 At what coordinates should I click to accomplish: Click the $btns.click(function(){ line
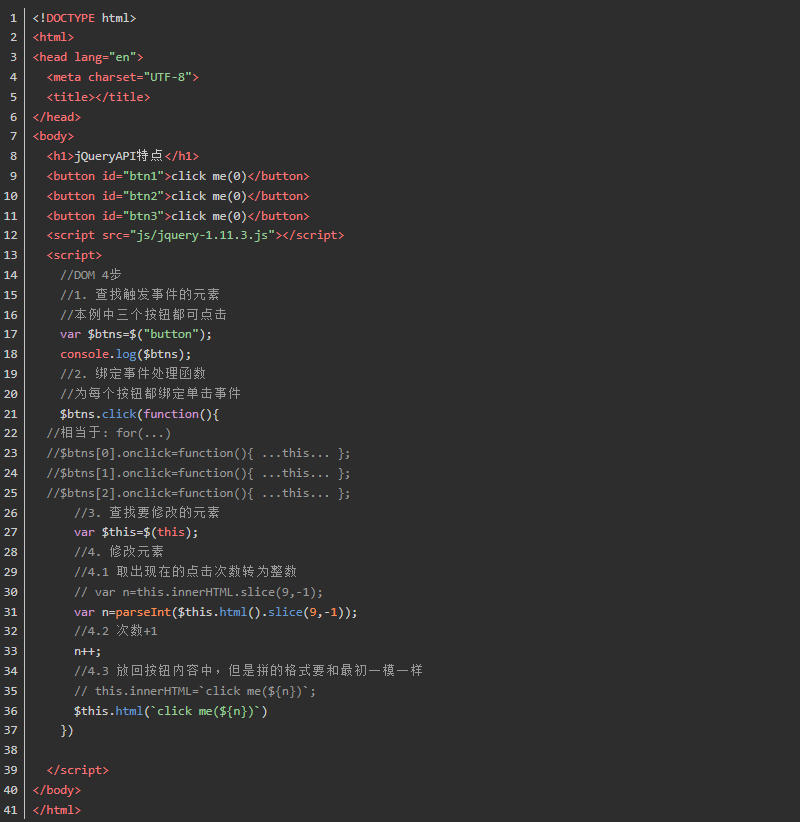tap(139, 414)
